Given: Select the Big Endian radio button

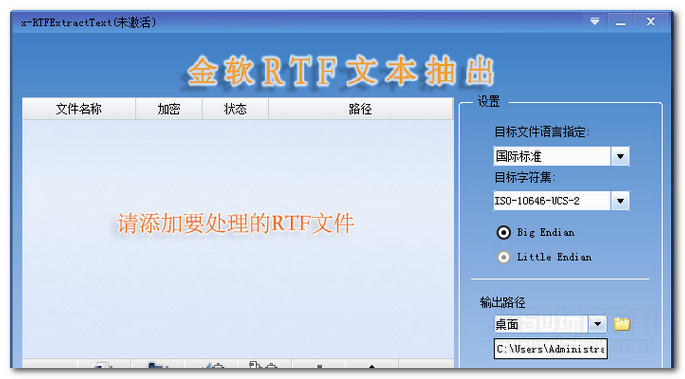Looking at the screenshot, I should point(503,232).
